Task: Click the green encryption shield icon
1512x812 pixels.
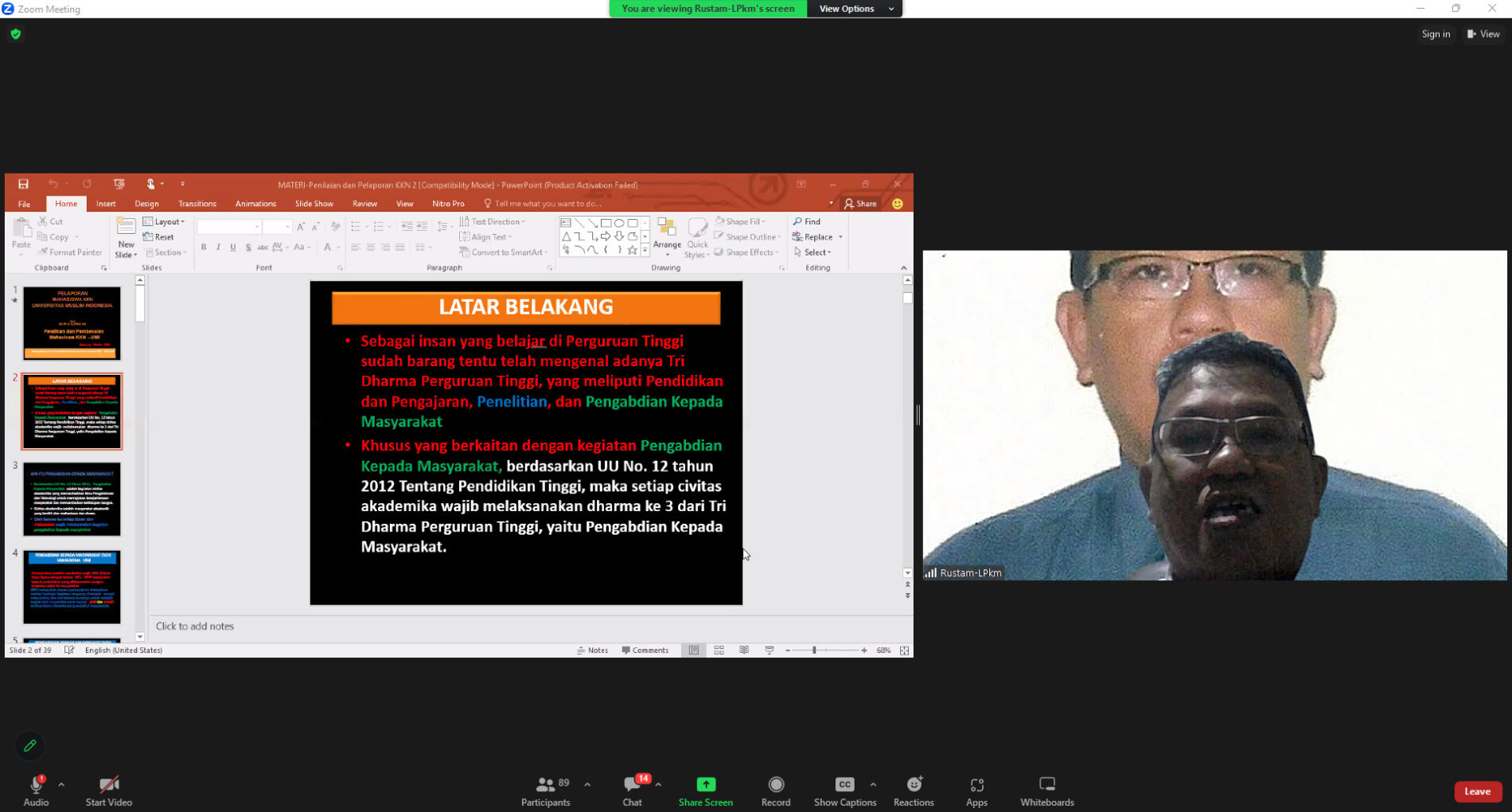Action: [x=16, y=34]
